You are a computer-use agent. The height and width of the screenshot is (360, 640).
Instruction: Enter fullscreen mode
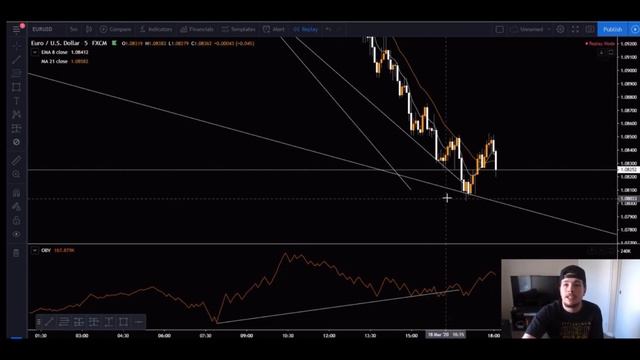point(575,29)
